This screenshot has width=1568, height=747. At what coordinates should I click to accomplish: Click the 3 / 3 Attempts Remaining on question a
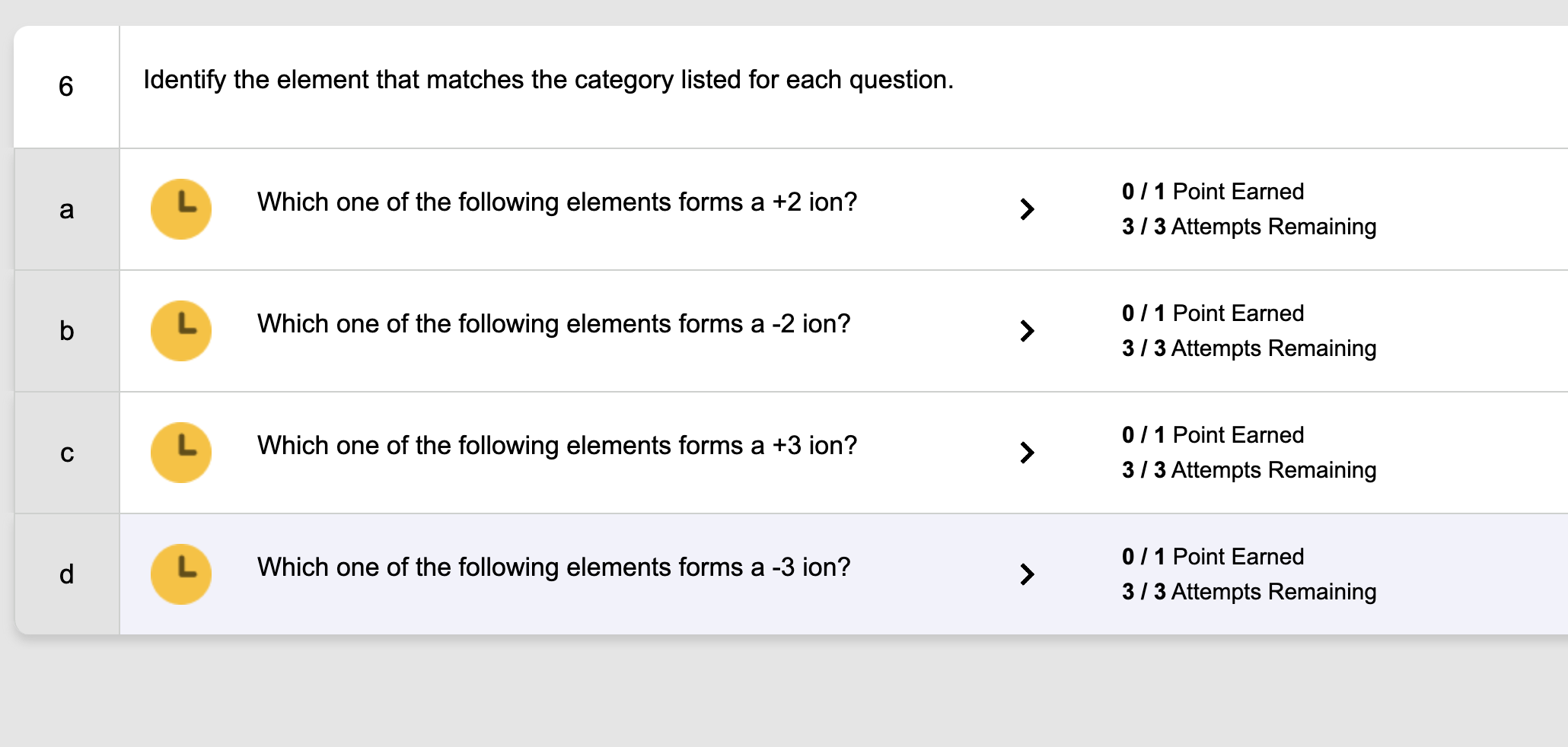tap(1249, 226)
